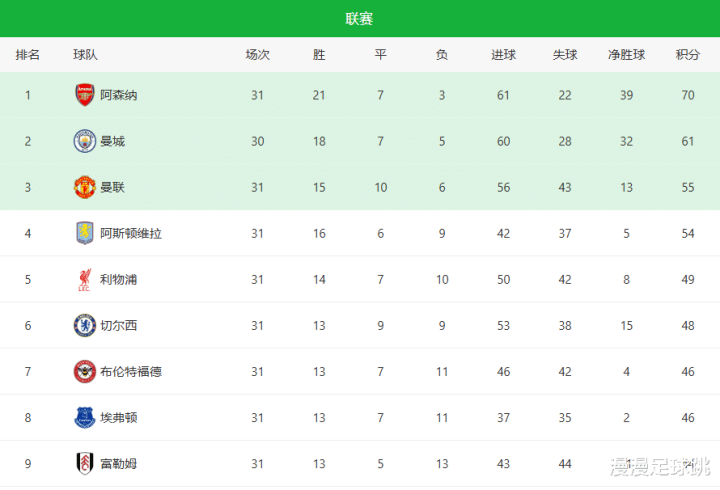Open the 布伦特福德 team link
This screenshot has height=490, width=720.
(131, 371)
